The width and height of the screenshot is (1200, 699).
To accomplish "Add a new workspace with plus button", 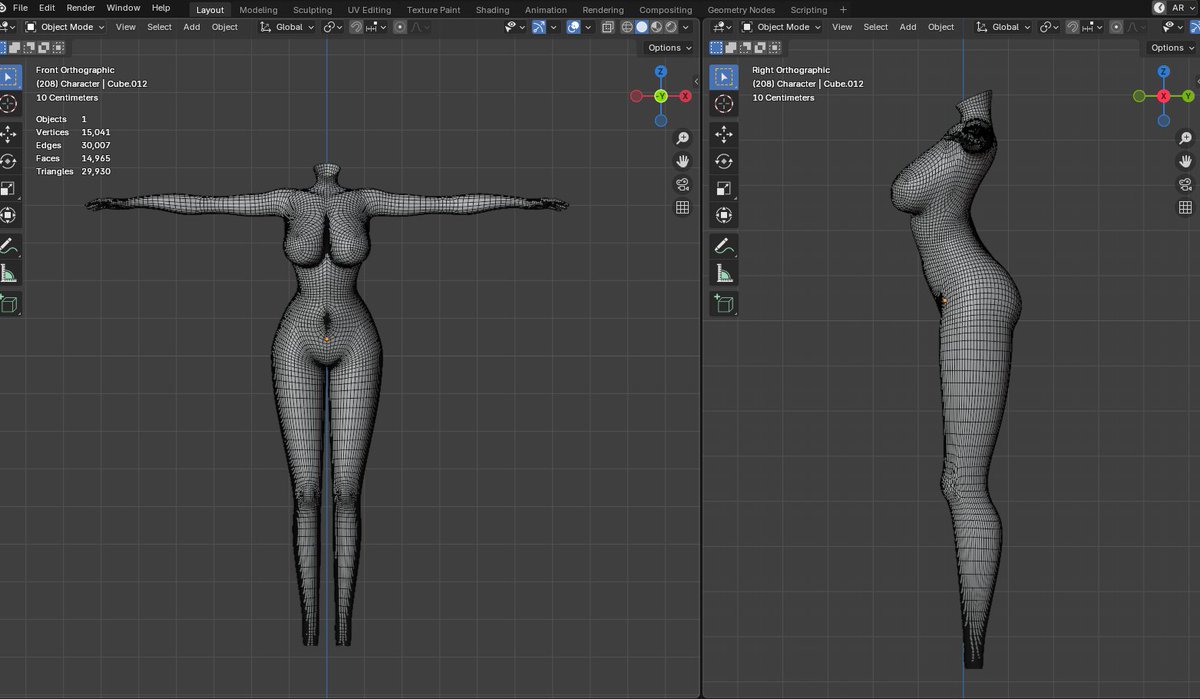I will [x=843, y=10].
